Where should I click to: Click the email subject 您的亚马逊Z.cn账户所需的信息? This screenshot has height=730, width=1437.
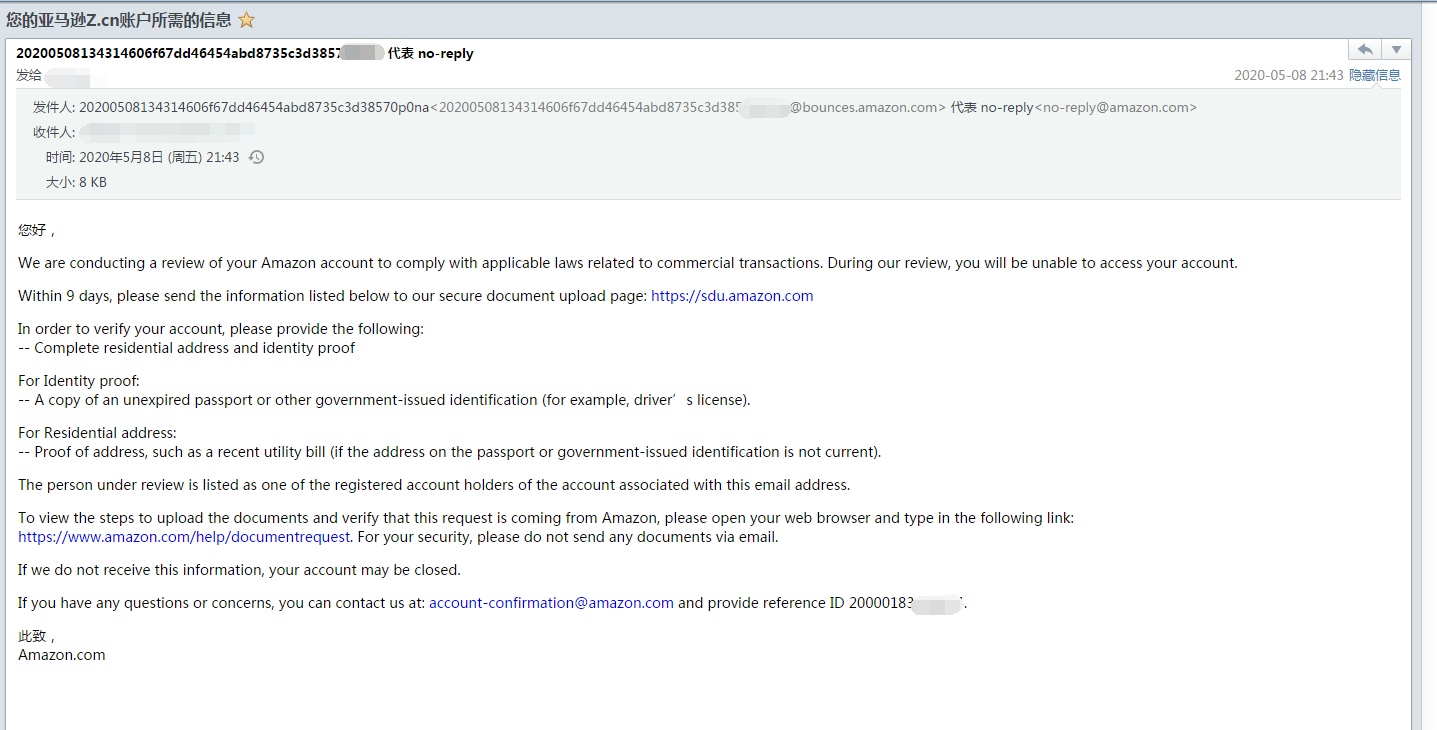tap(119, 20)
